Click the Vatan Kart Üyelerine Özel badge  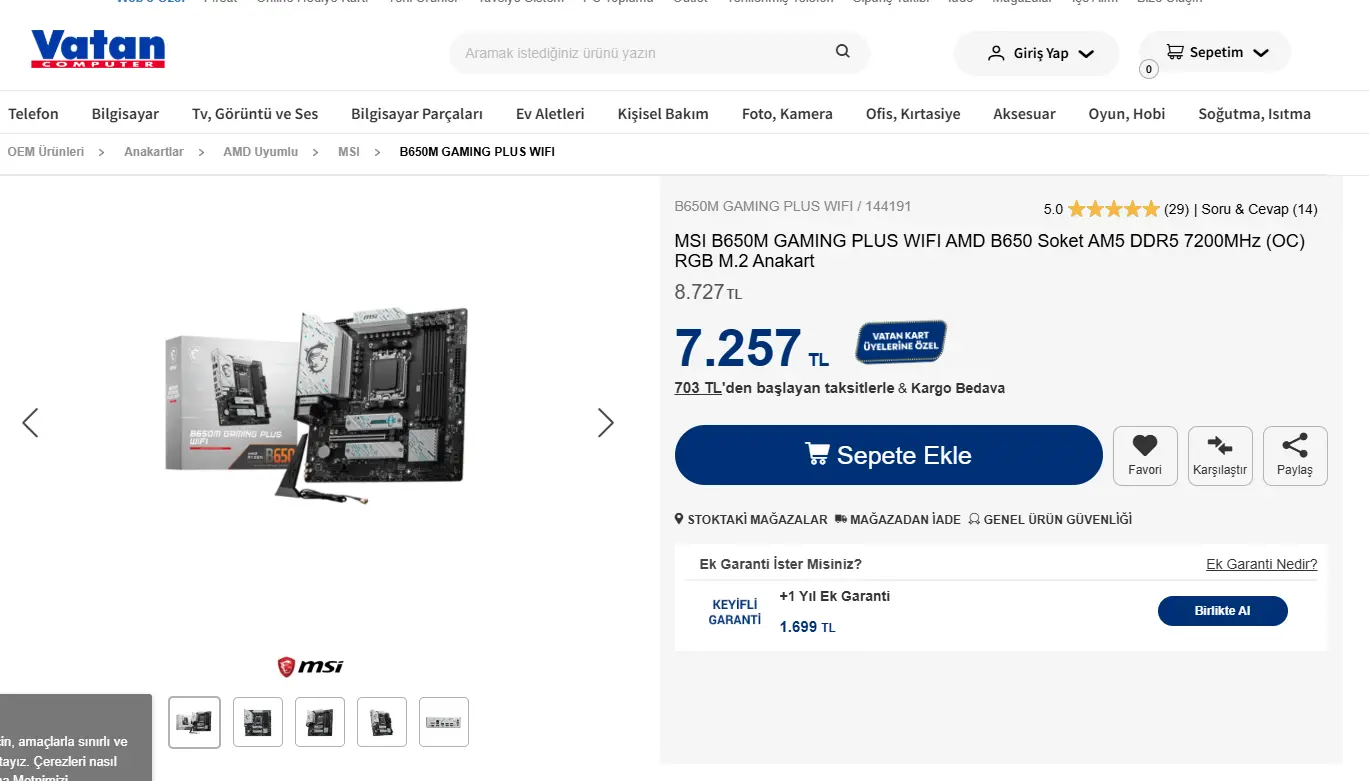coord(901,342)
